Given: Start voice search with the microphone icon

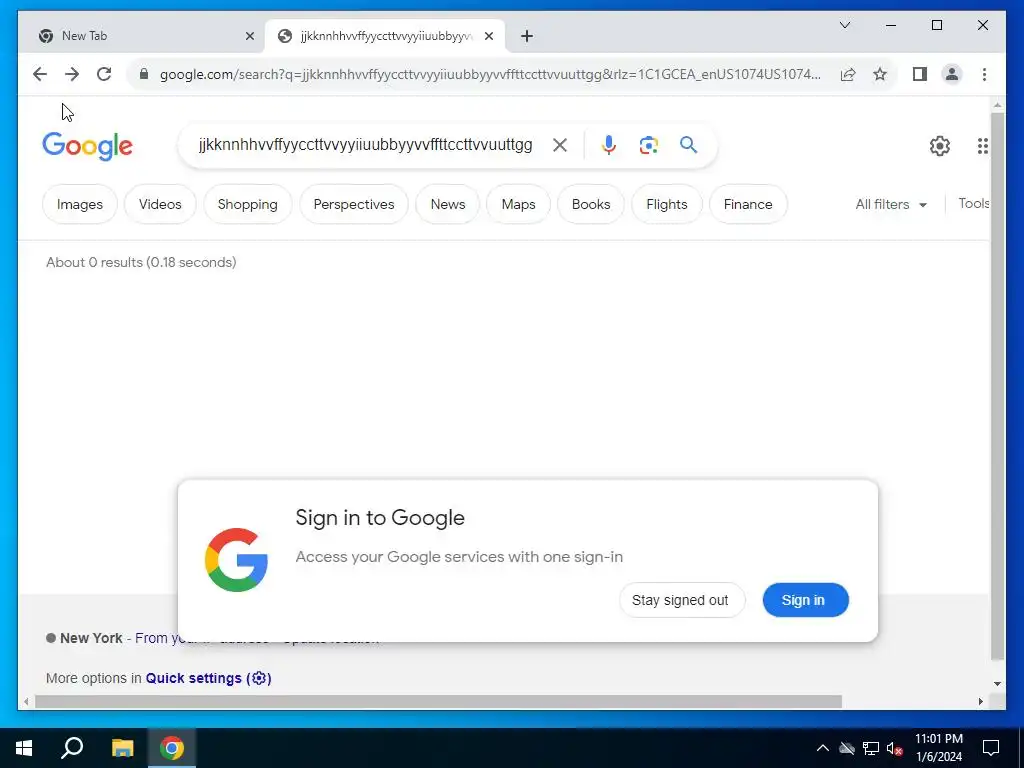Looking at the screenshot, I should click(x=609, y=145).
